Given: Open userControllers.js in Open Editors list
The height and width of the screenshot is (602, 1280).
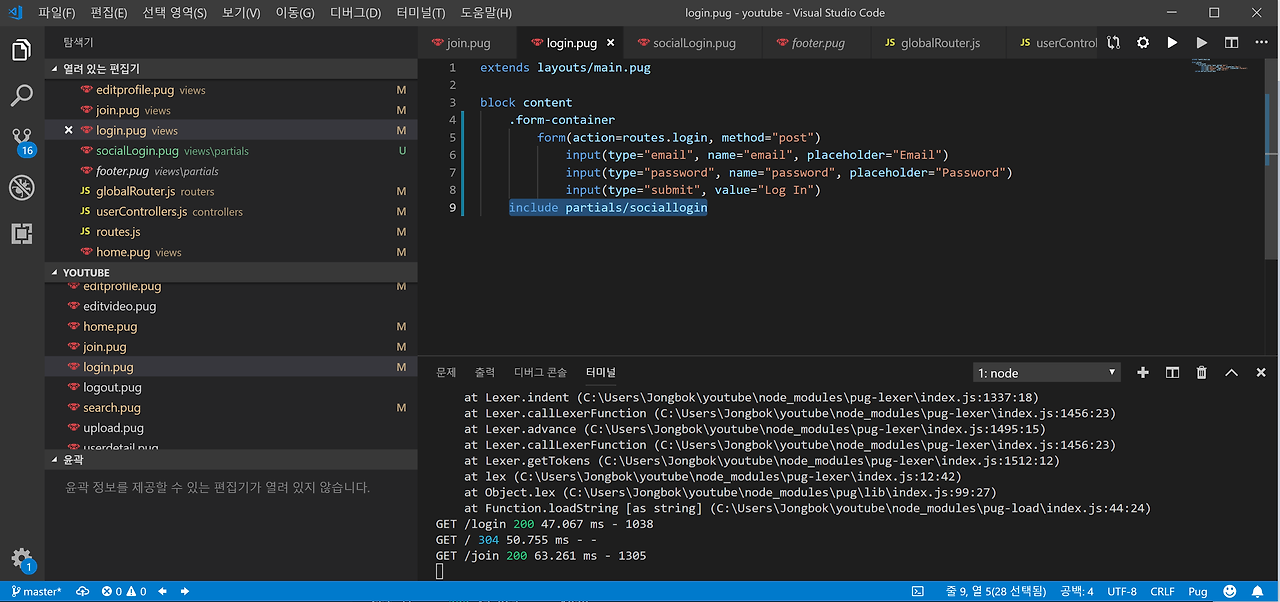Looking at the screenshot, I should pos(141,212).
